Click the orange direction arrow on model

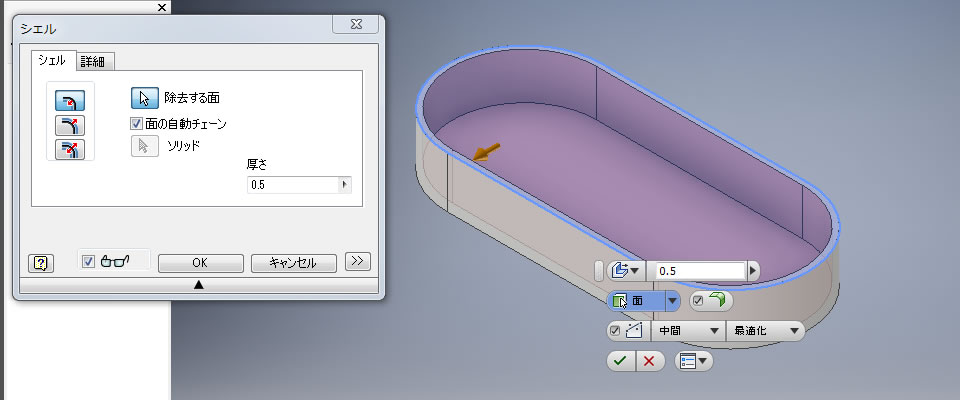[x=487, y=153]
